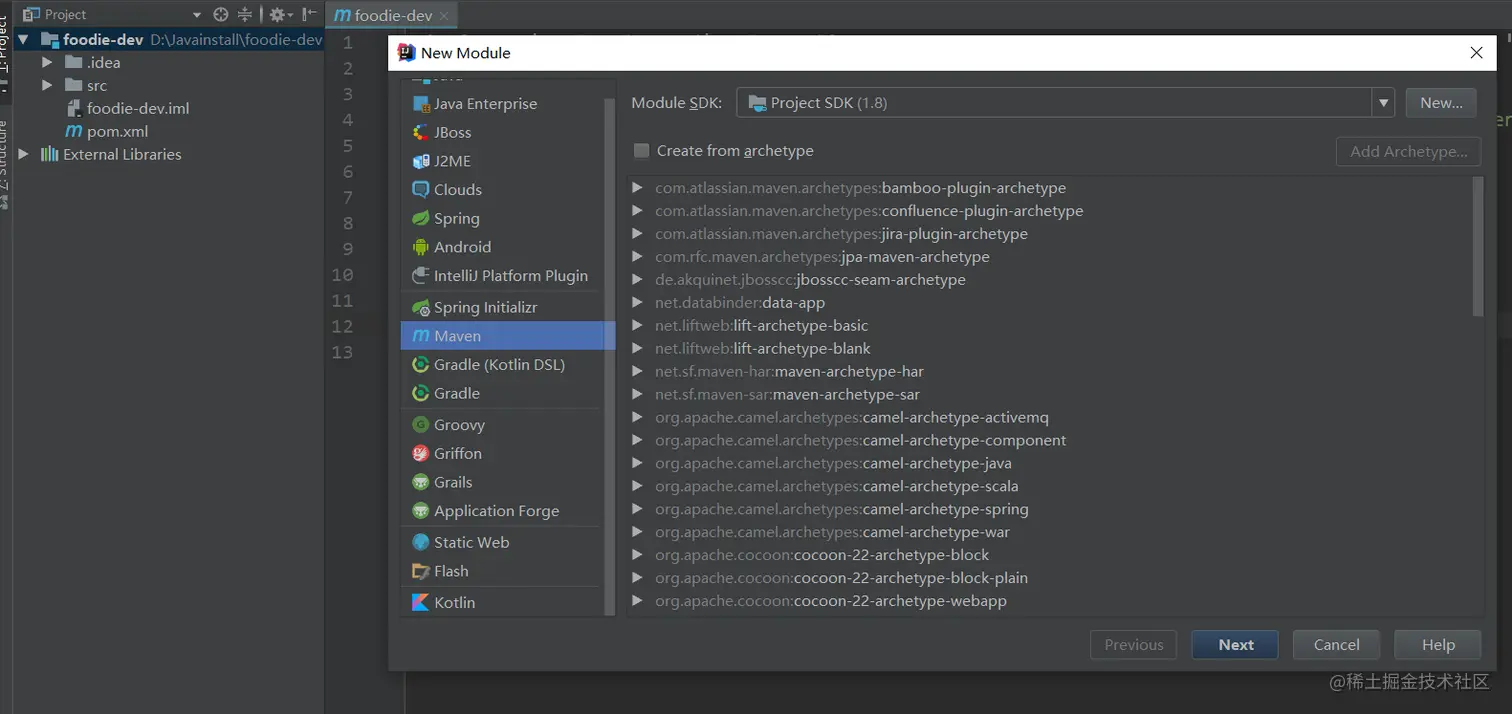Click the archetype list scrollbar
Screen dimensions: 1512x714
coord(1479,247)
